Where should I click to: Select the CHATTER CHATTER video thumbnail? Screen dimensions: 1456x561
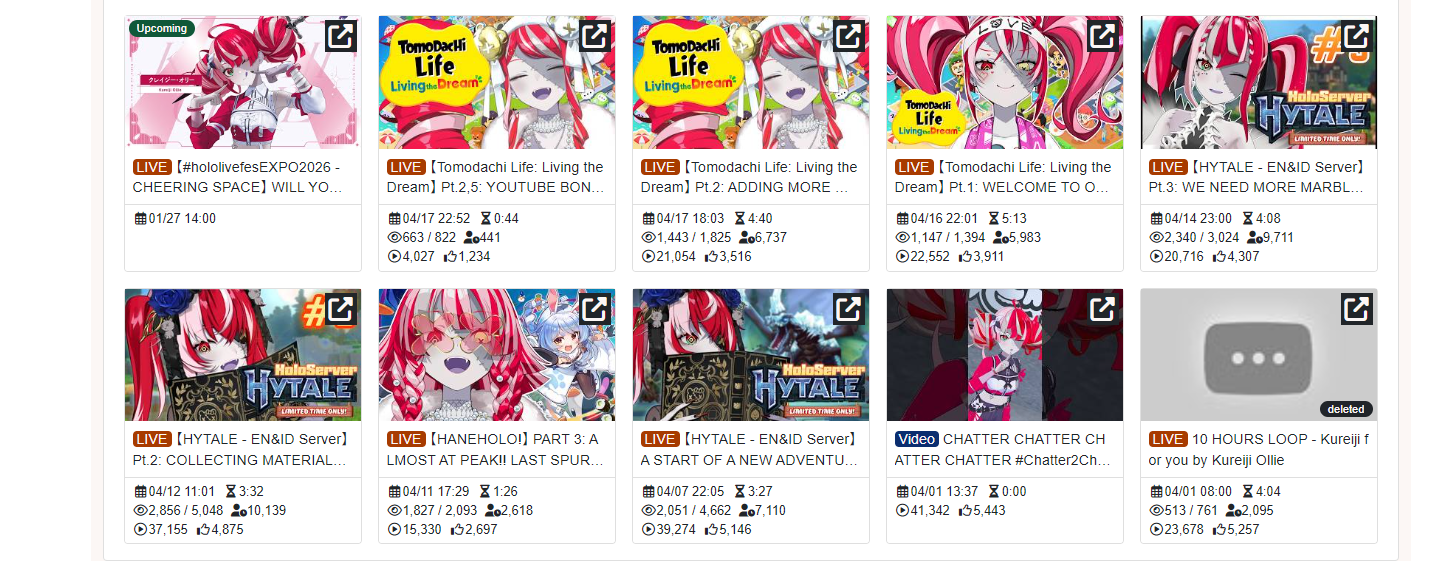tap(1005, 355)
